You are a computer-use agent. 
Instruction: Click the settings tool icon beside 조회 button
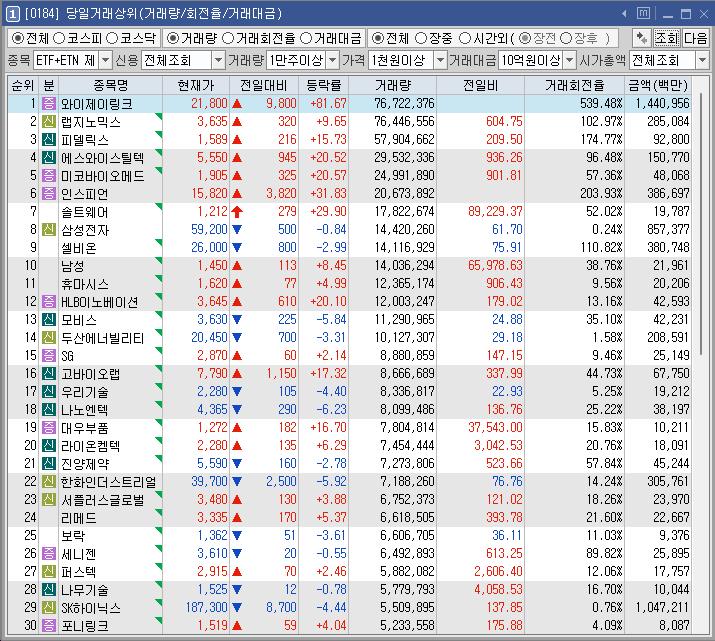pyautogui.click(x=642, y=38)
